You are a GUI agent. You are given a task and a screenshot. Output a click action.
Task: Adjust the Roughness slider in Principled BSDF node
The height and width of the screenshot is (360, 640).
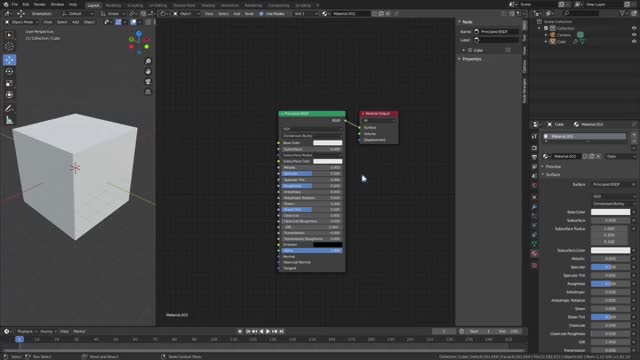click(312, 186)
